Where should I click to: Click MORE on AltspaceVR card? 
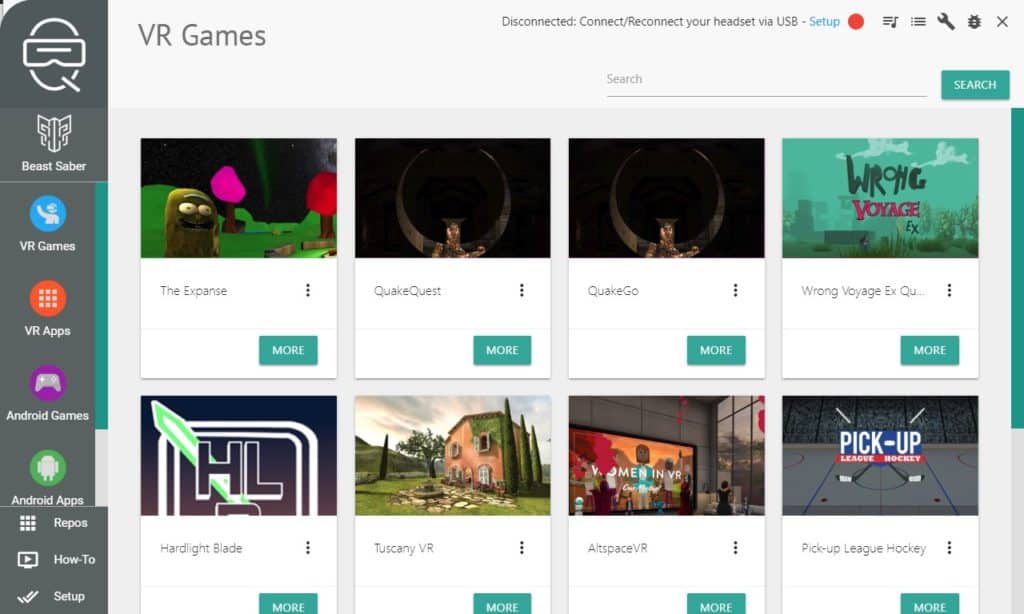pyautogui.click(x=716, y=604)
